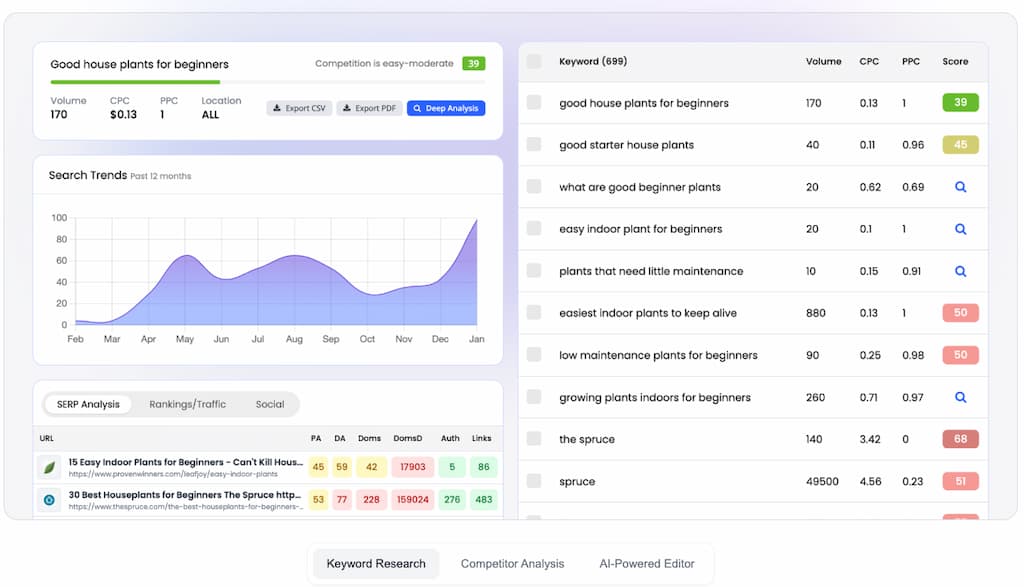
Task: Click DomsD value 17903 in Proven Winners row
Action: coord(413,467)
